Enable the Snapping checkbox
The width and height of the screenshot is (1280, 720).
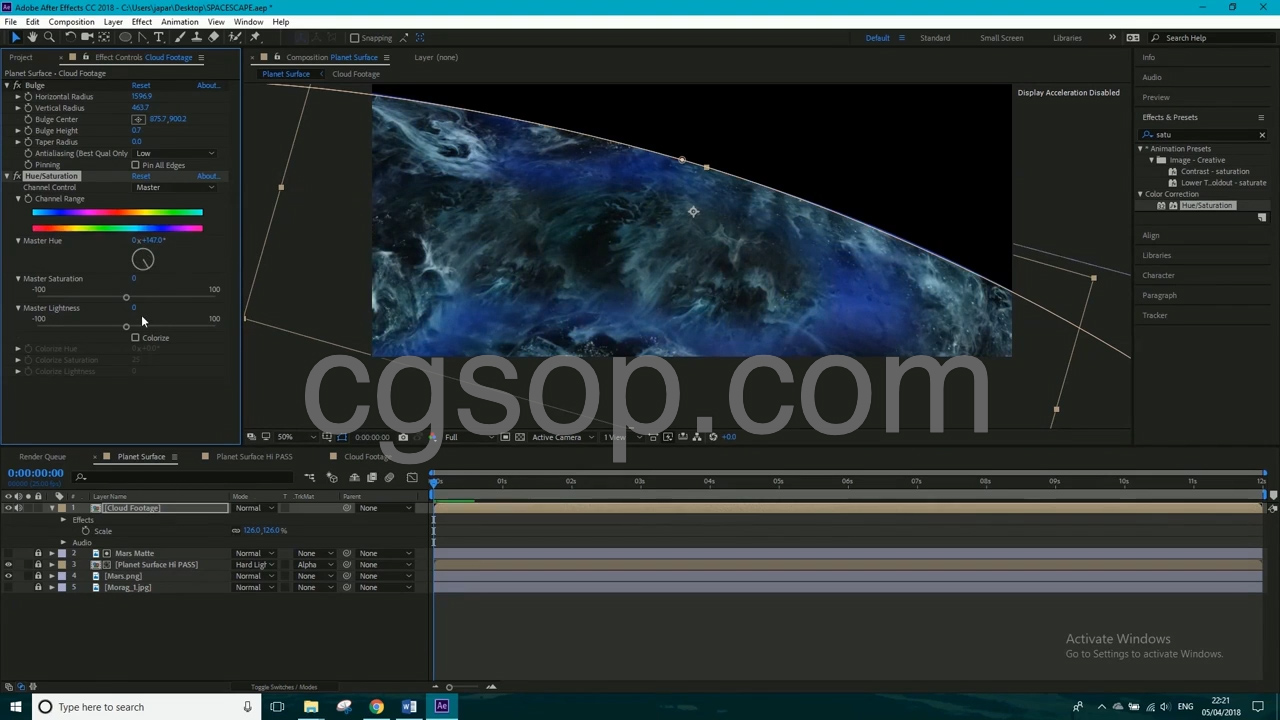(354, 38)
